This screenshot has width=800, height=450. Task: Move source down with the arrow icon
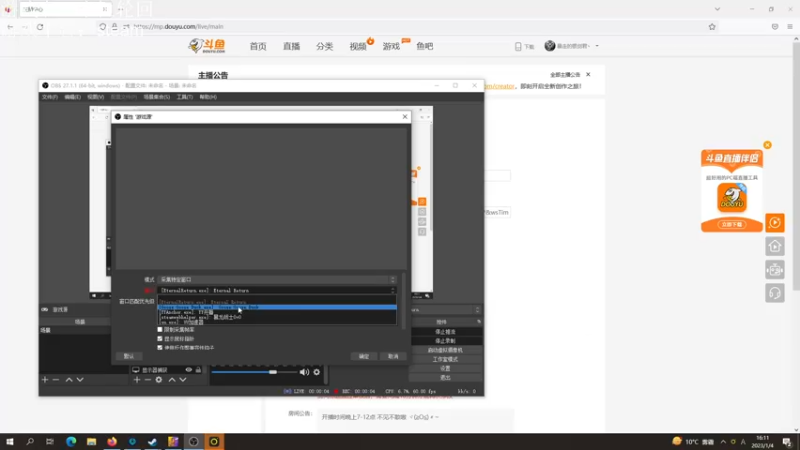(x=183, y=380)
